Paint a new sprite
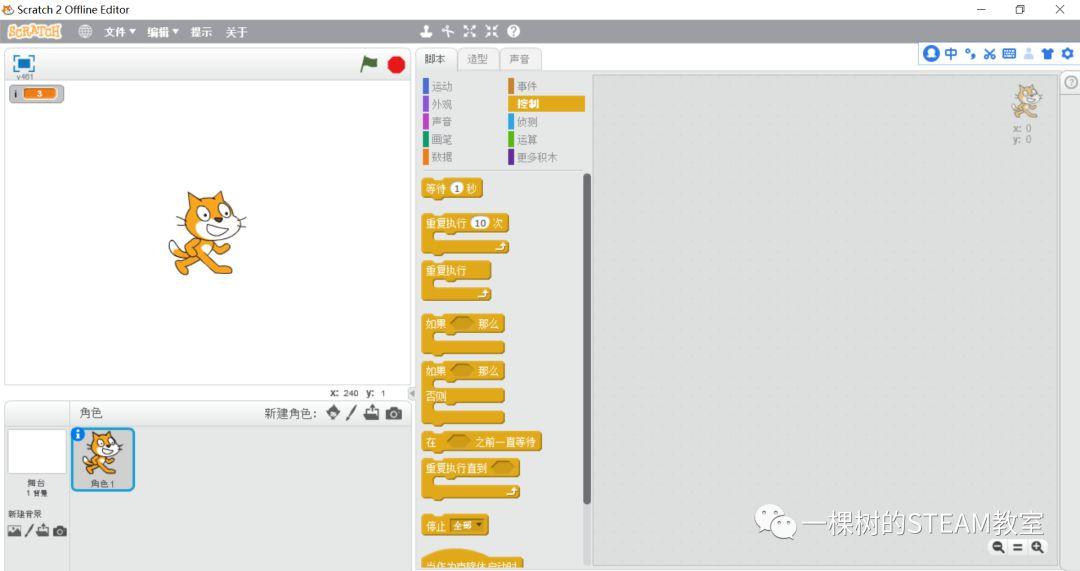The image size is (1080, 571). (x=351, y=413)
